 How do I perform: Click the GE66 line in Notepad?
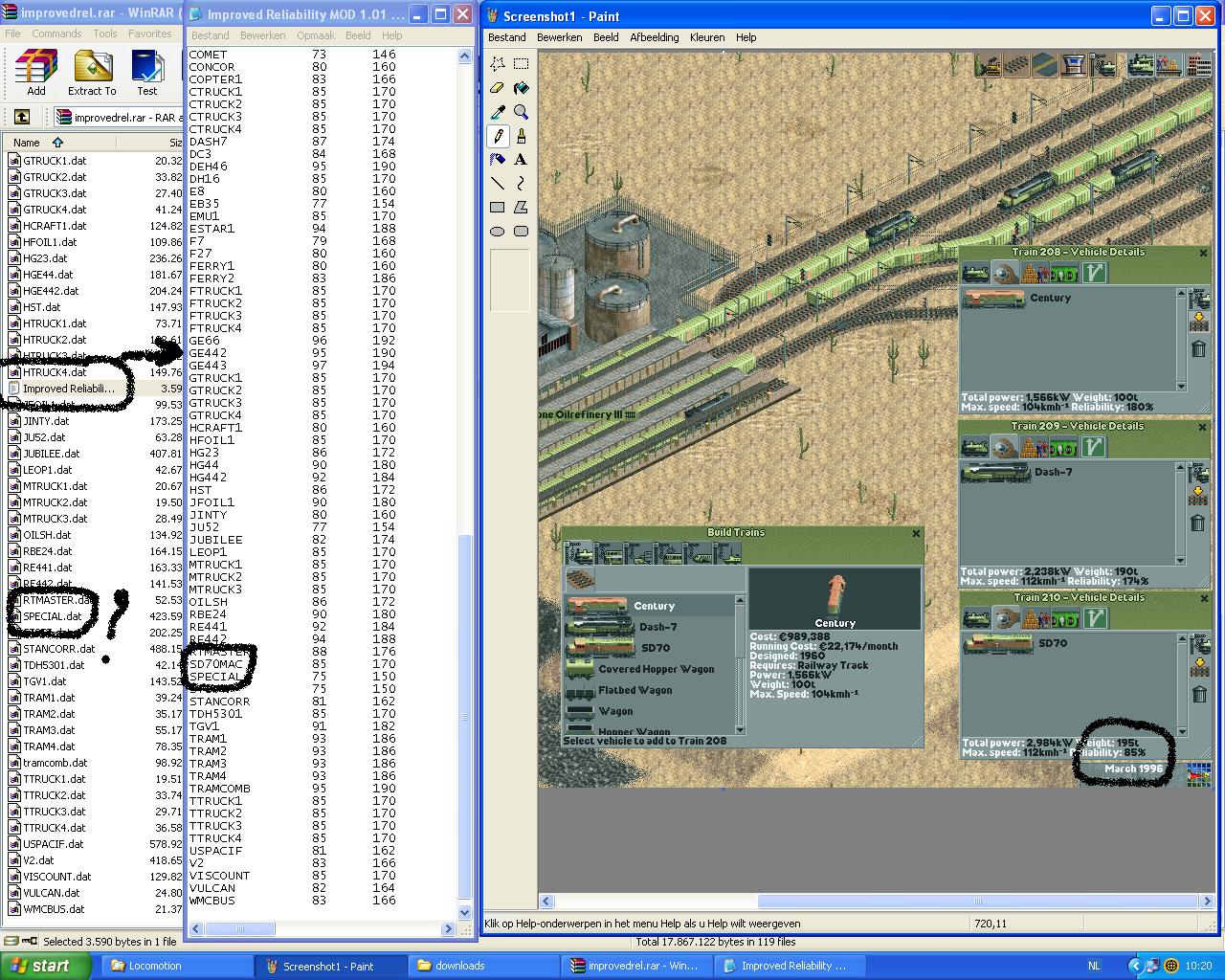click(293, 341)
